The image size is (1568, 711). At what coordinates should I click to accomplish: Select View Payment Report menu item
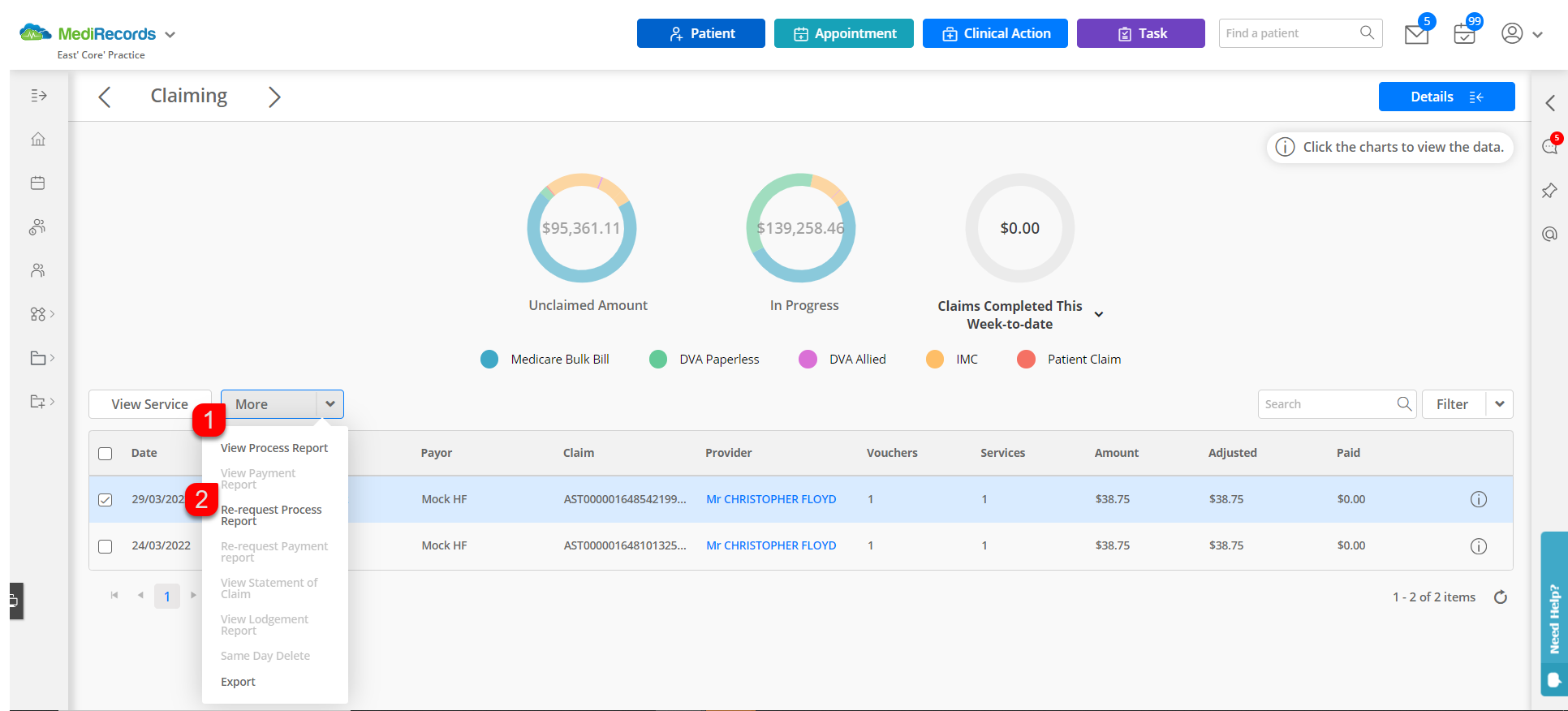click(258, 479)
